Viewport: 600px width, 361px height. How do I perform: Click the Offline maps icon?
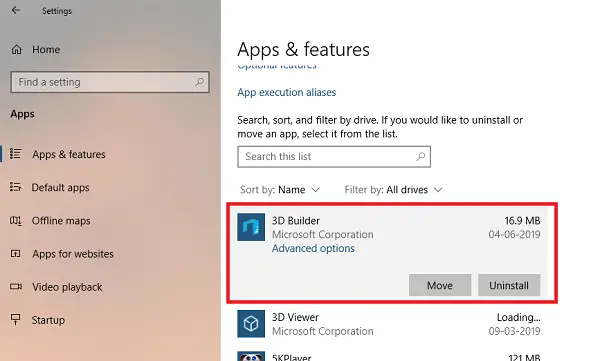point(16,221)
